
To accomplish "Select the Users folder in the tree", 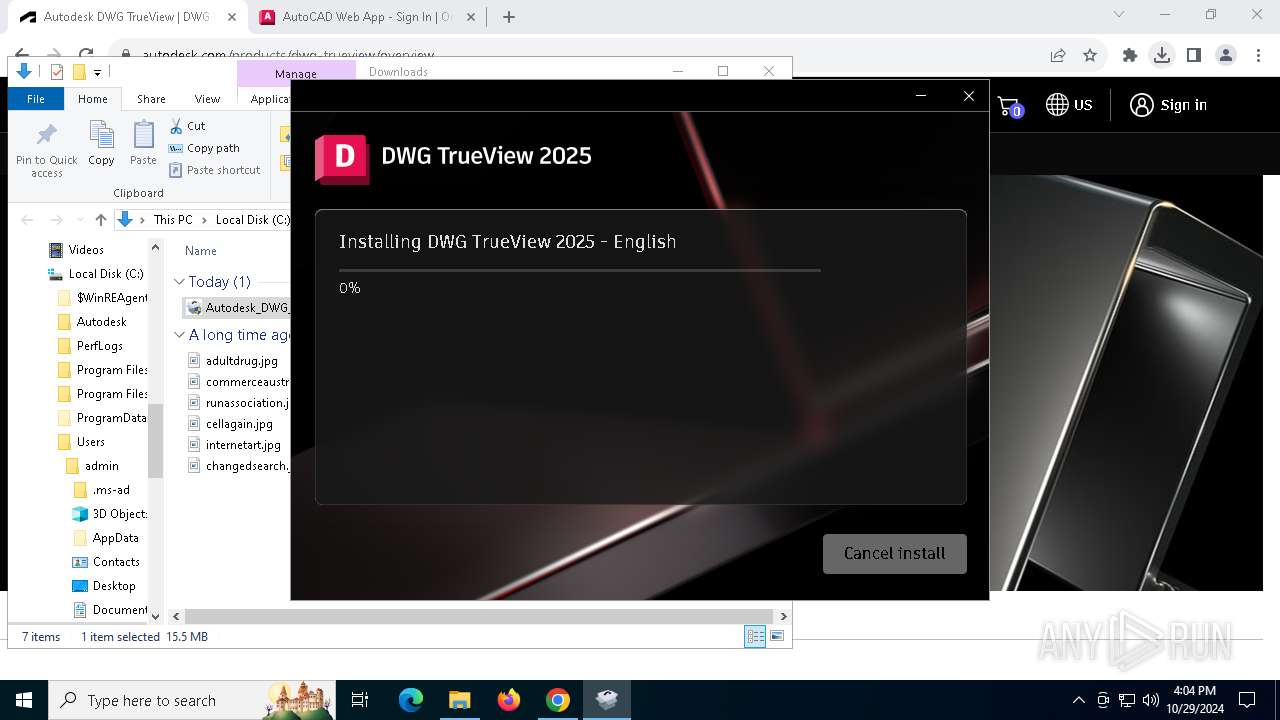I will tap(90, 442).
